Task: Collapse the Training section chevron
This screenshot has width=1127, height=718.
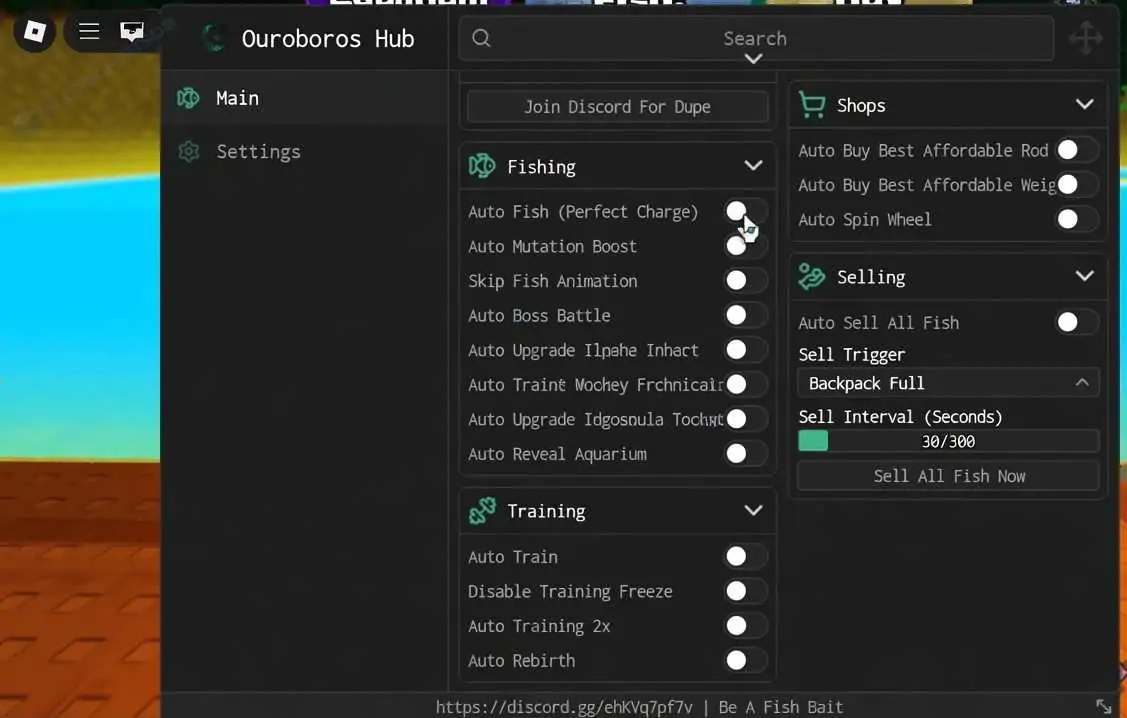Action: (x=753, y=510)
